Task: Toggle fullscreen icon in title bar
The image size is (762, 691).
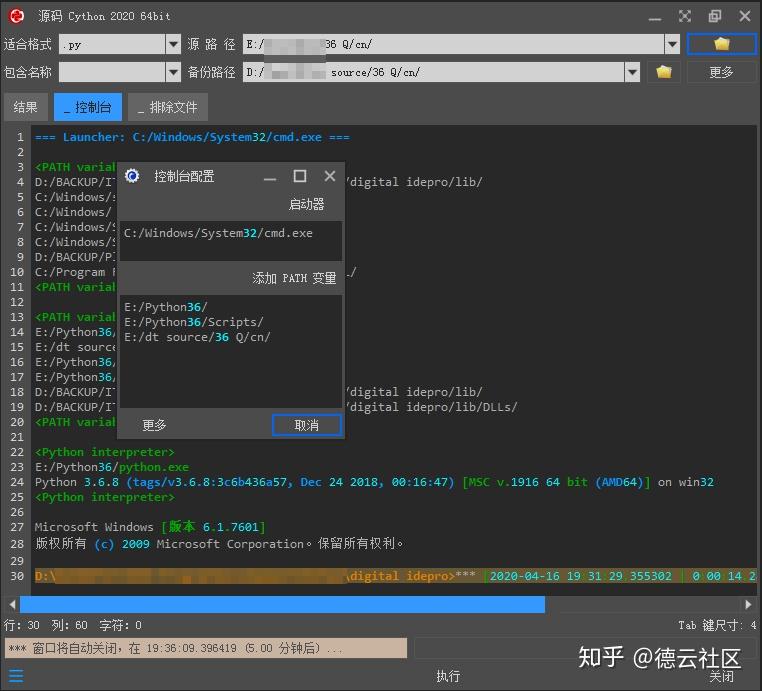Action: click(x=685, y=16)
